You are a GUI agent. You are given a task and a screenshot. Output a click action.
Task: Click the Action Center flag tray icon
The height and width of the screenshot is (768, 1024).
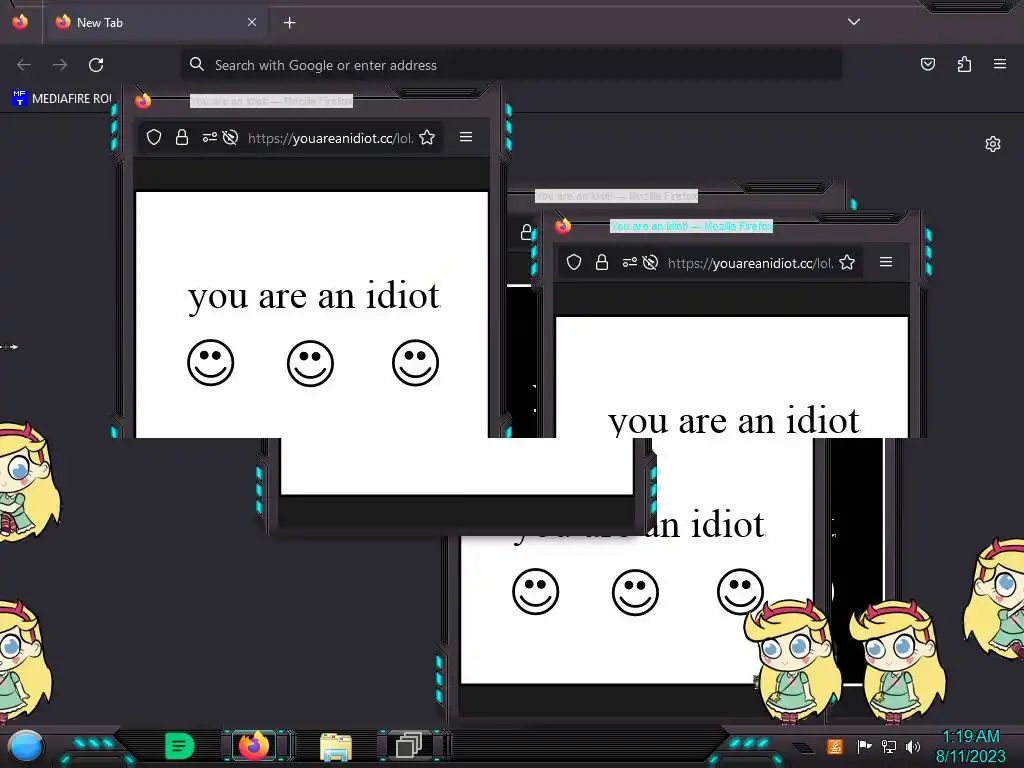(x=864, y=746)
